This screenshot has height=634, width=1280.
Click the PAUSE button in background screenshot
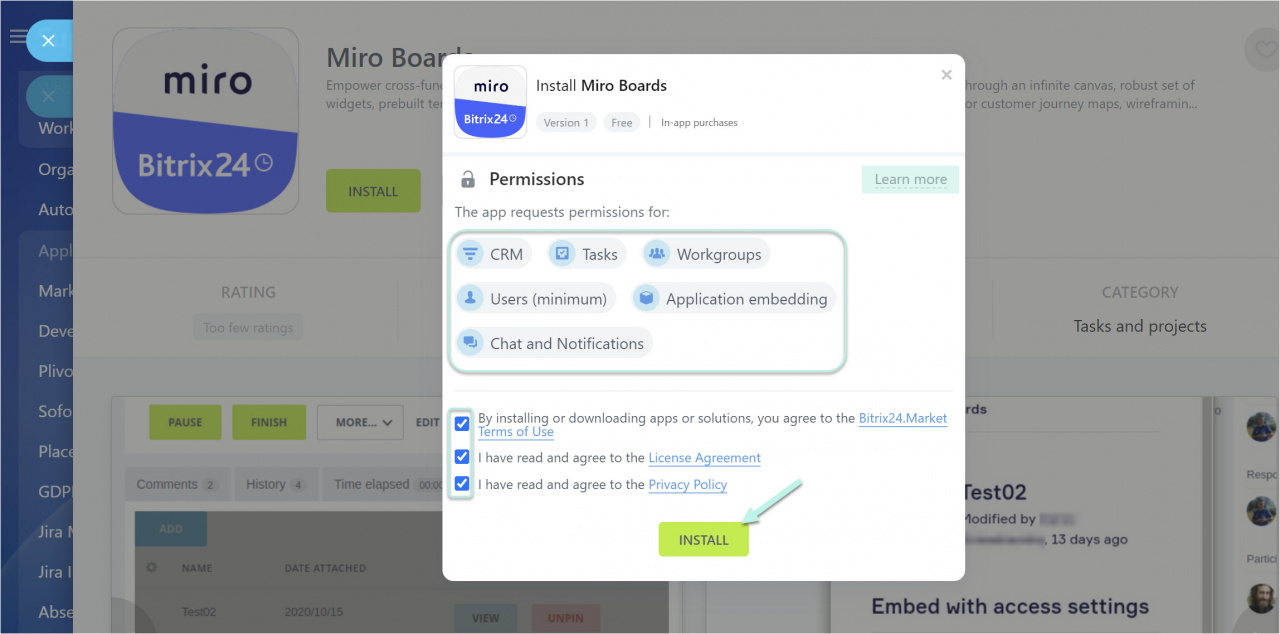[185, 422]
